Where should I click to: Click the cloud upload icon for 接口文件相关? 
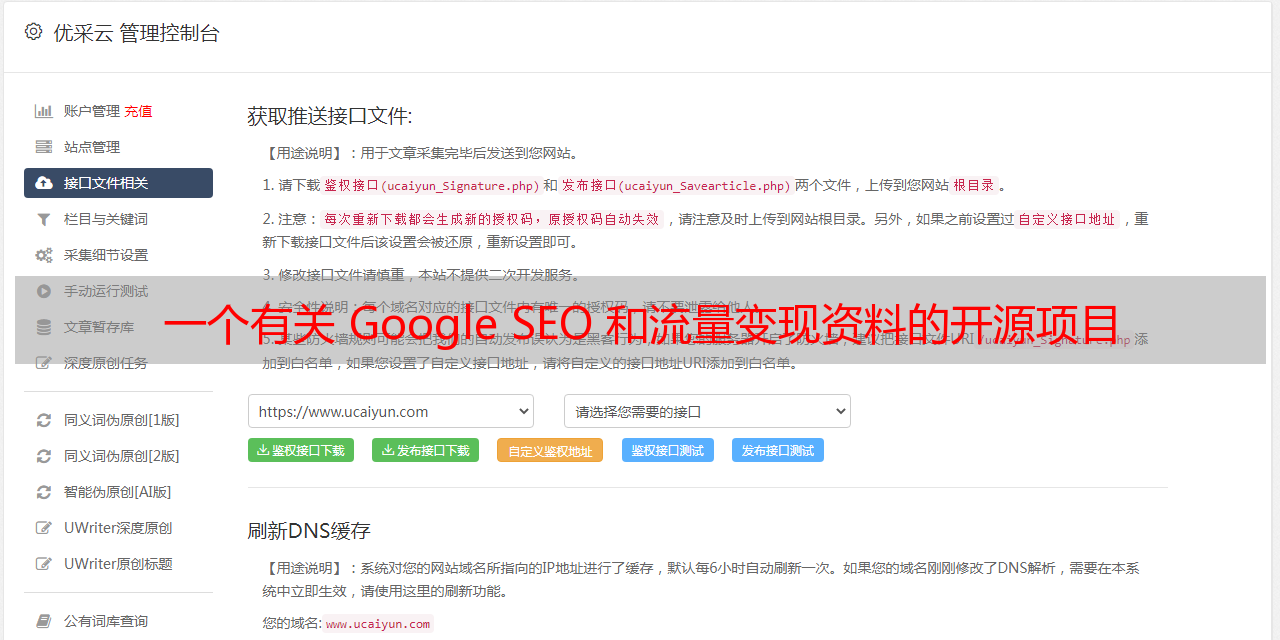[44, 183]
